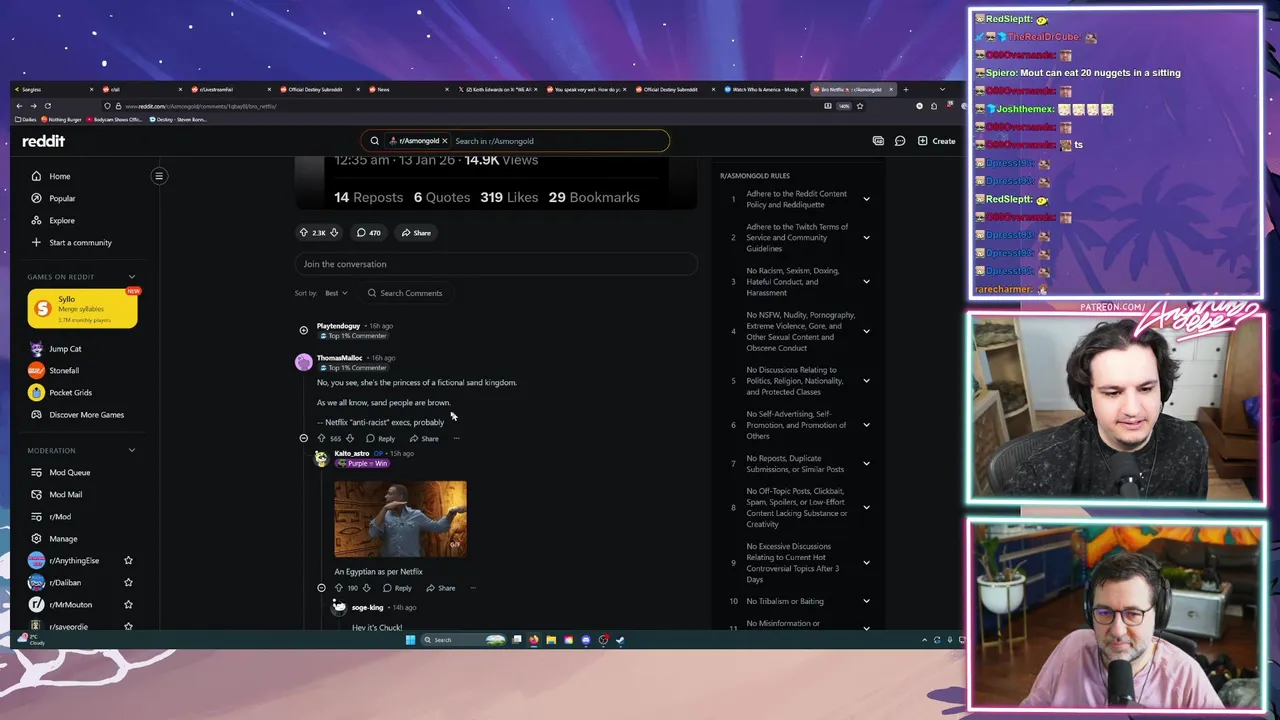Expand rule 1 Adhere to Reddit Content Policy
1280x720 pixels.
pos(866,199)
